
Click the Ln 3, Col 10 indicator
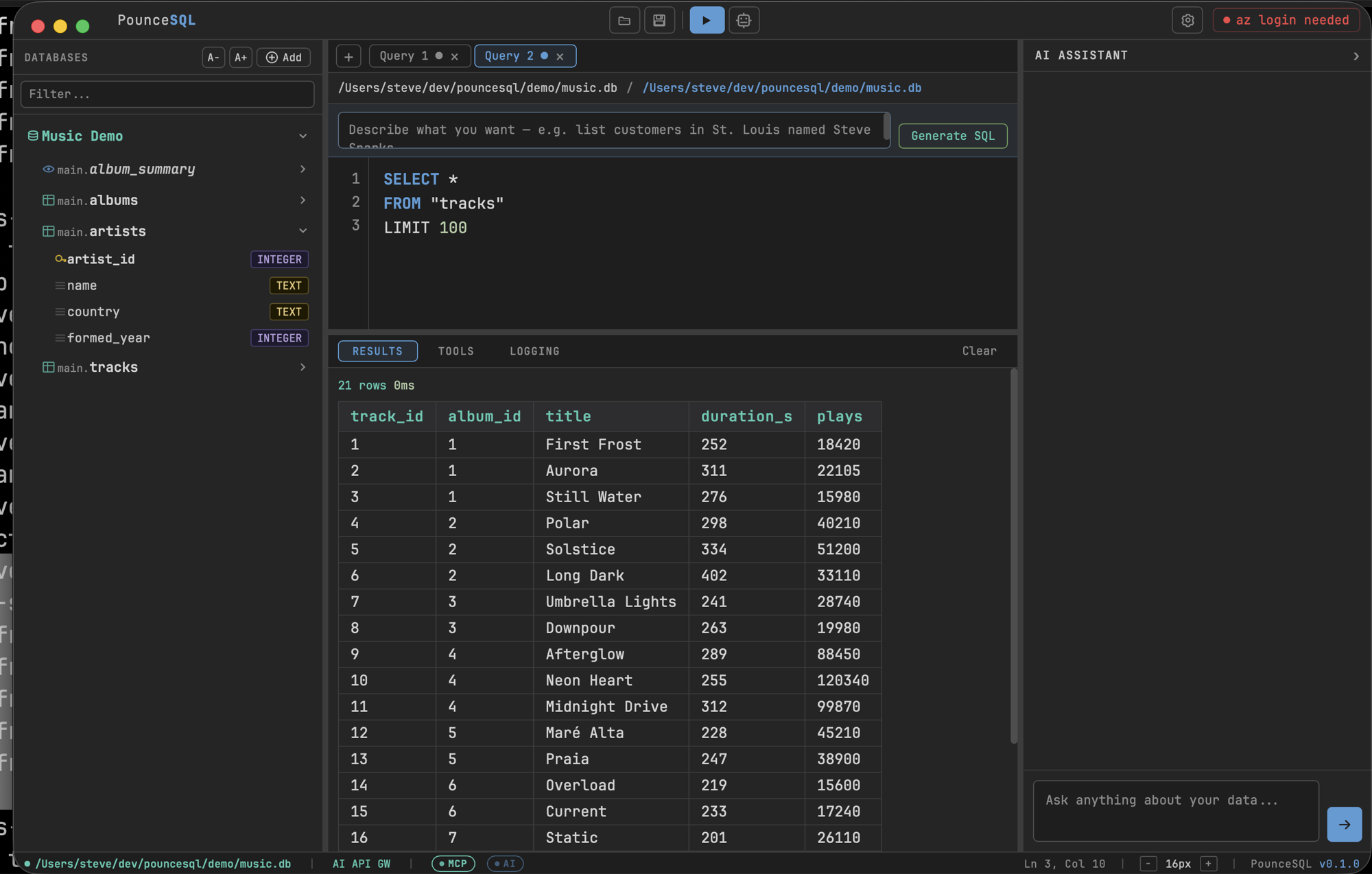click(1065, 864)
